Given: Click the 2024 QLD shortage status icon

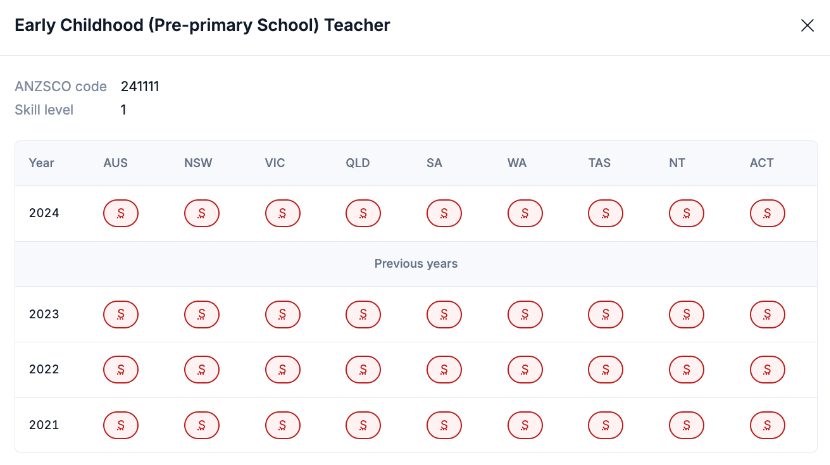Looking at the screenshot, I should point(363,213).
